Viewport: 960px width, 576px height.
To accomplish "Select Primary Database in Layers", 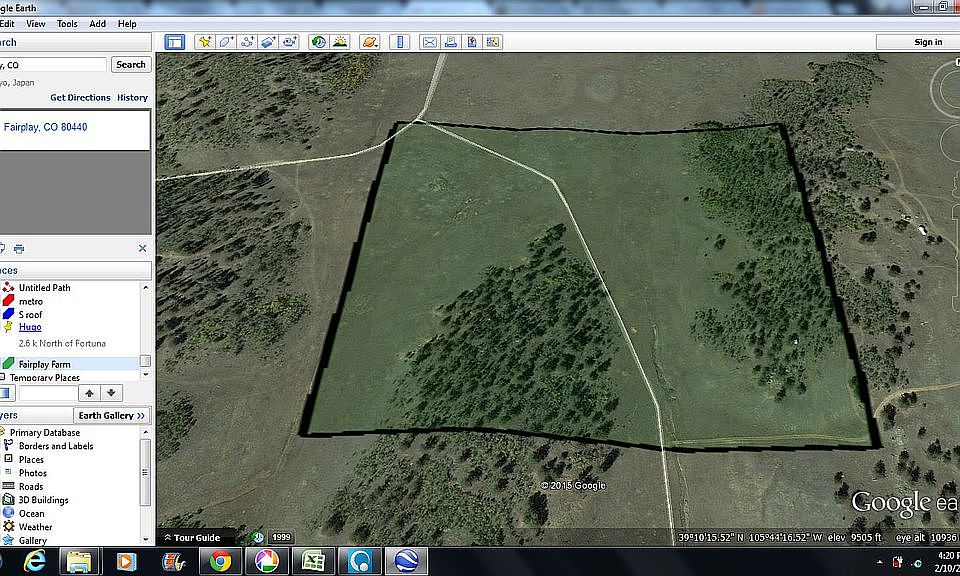I will point(45,432).
